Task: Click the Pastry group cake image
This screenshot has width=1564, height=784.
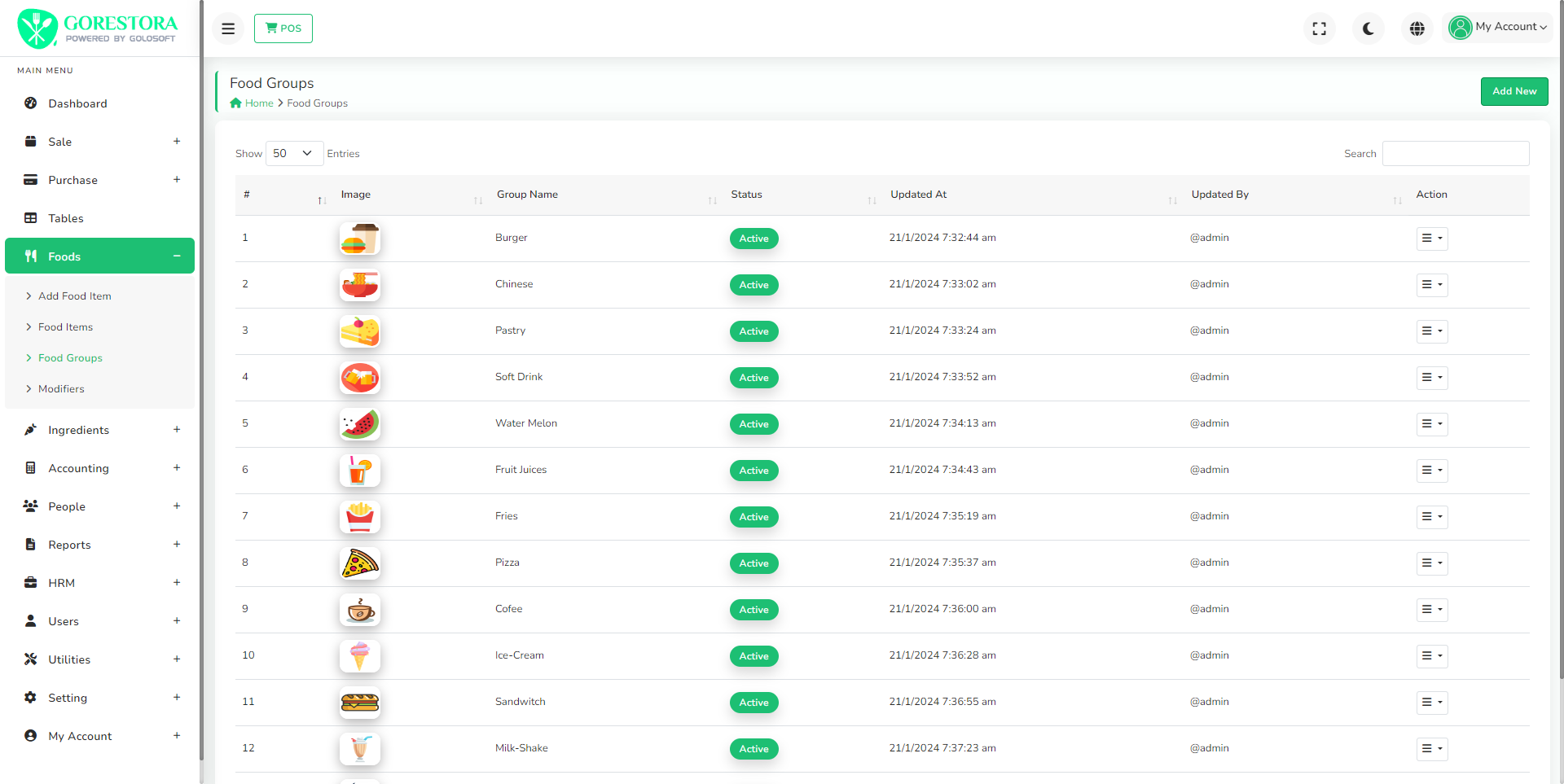Action: 360,331
